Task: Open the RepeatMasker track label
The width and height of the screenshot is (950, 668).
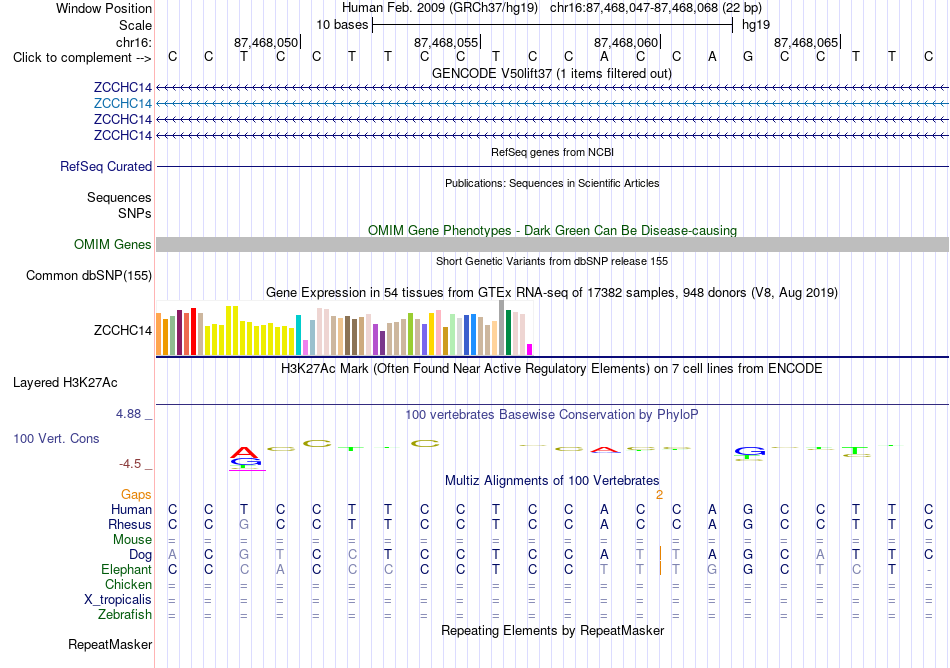Action: tap(110, 644)
